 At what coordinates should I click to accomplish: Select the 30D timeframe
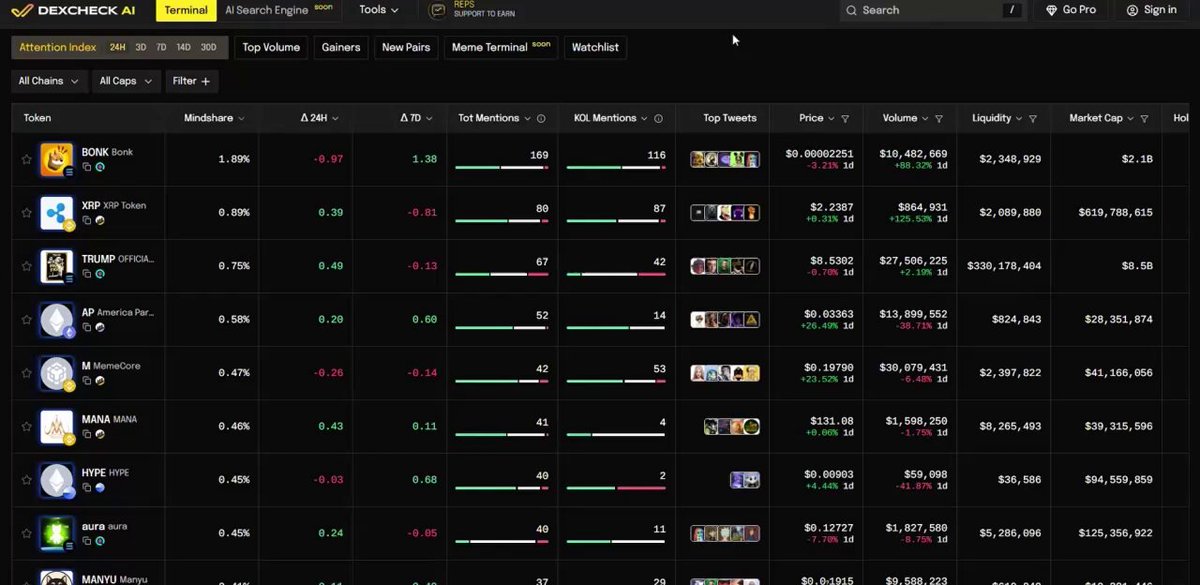(208, 47)
